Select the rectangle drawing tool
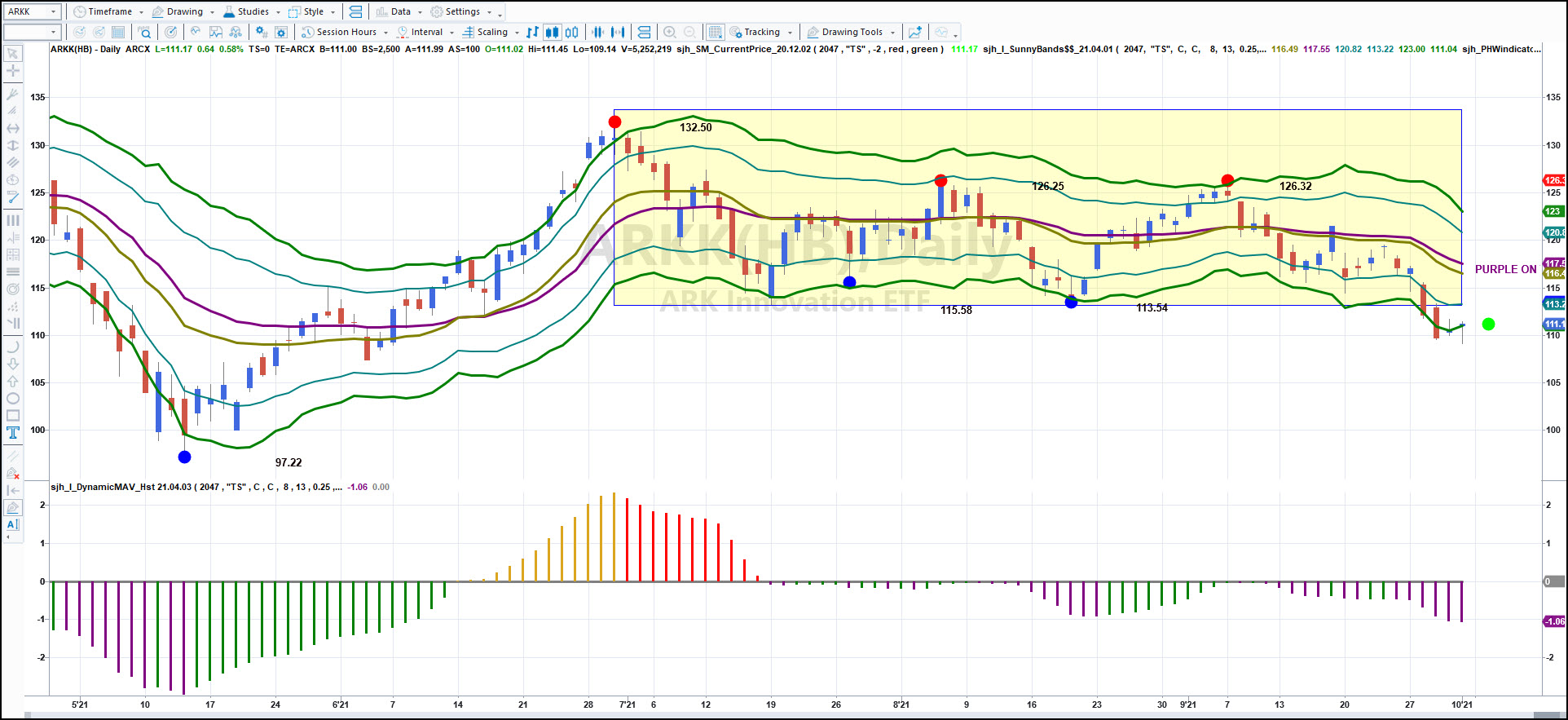 tap(13, 416)
